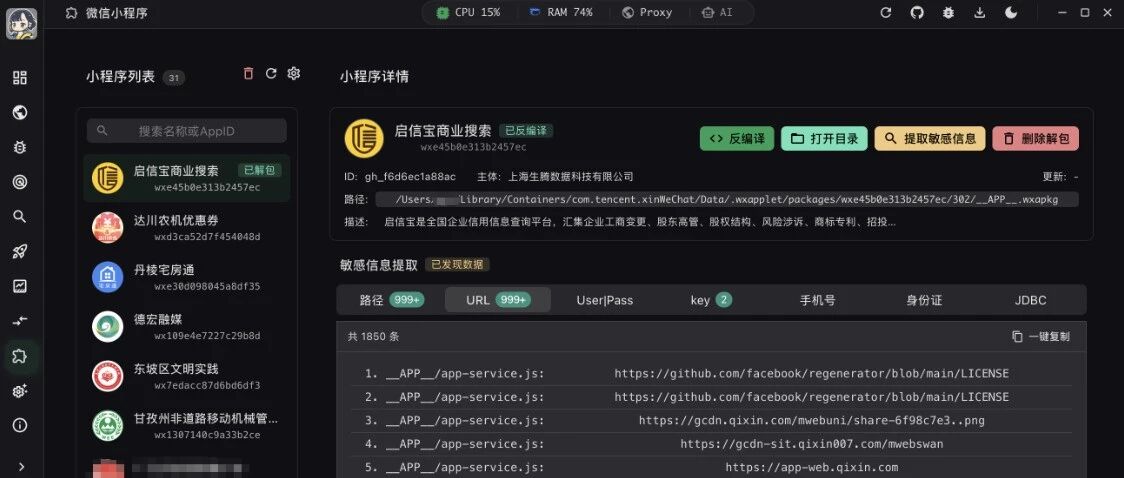
Task: Click the search name or AppID field
Action: click(186, 131)
